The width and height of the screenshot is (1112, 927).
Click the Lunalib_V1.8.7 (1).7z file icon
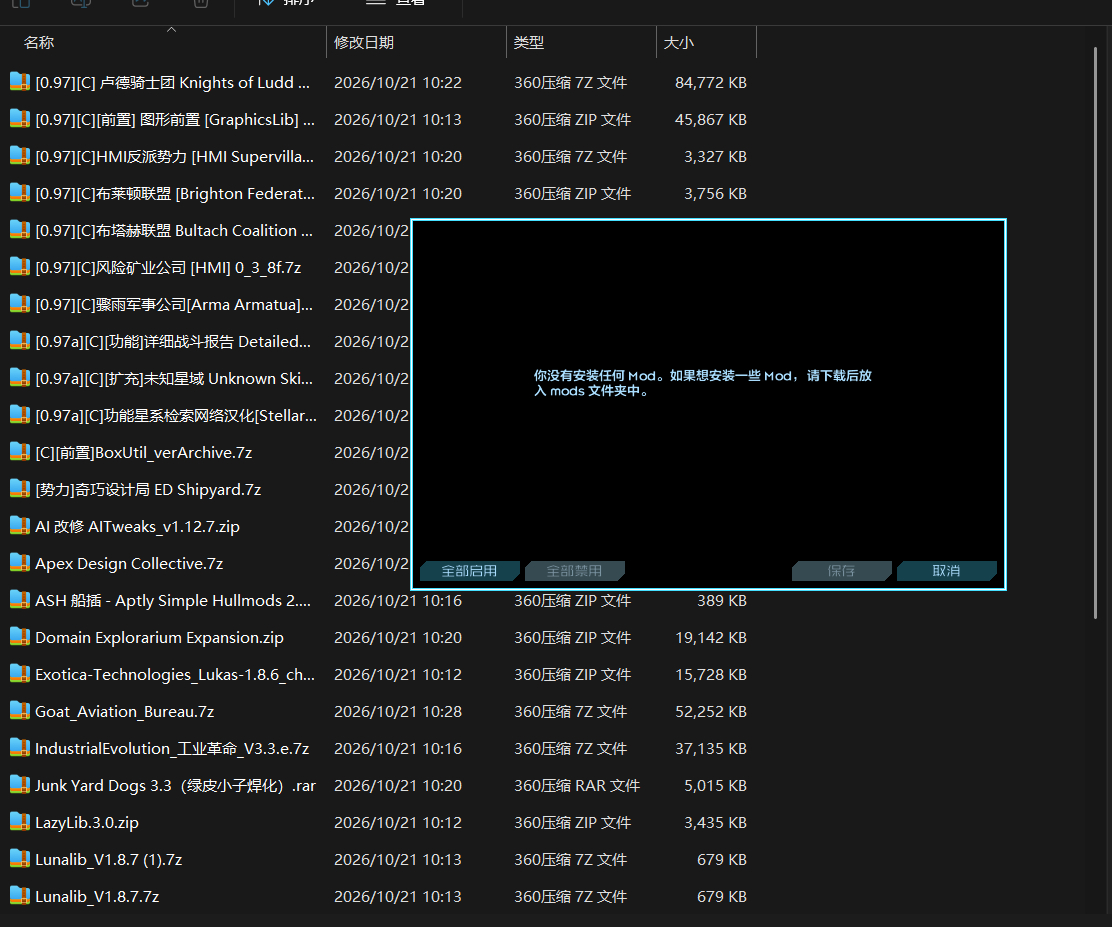click(20, 859)
